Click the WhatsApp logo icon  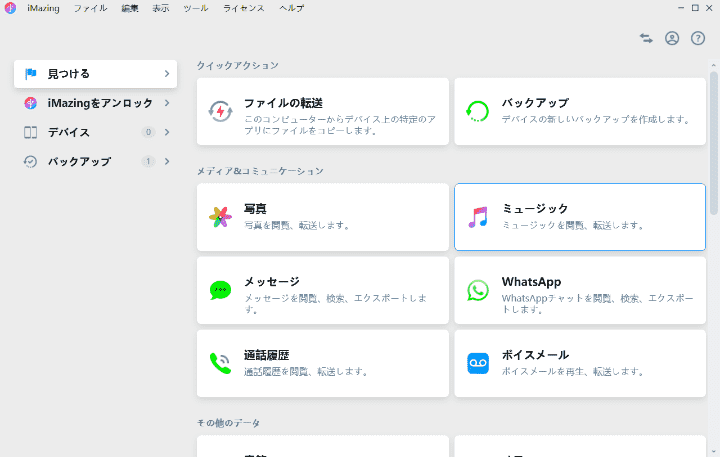(478, 290)
